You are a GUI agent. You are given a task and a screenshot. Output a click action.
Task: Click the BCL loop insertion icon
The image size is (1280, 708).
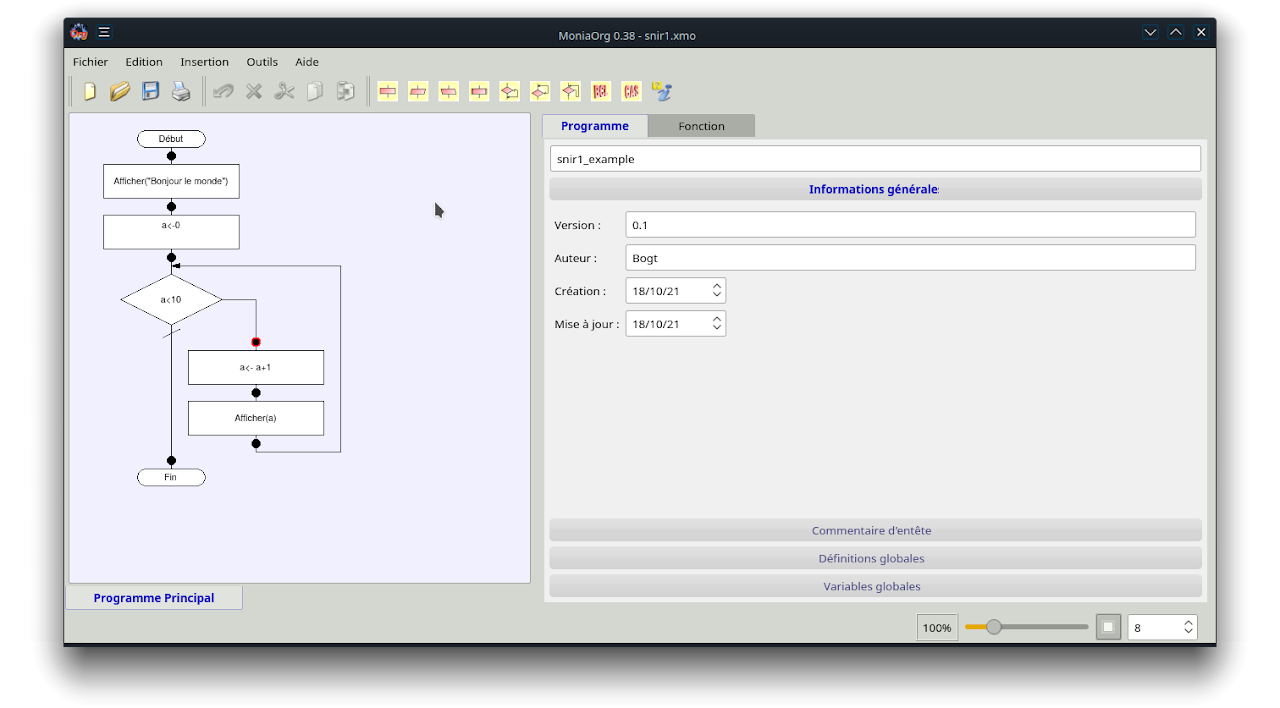(x=601, y=92)
